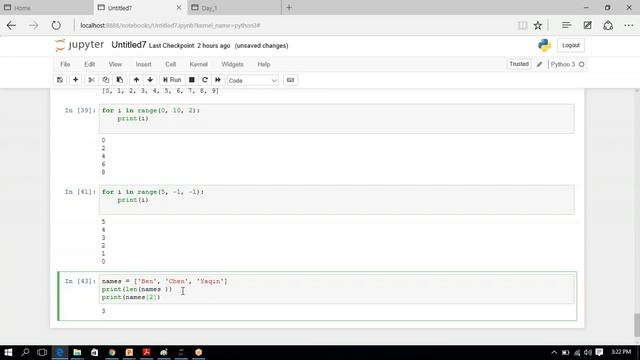
Task: Add page to favorites star icon
Action: [538, 26]
